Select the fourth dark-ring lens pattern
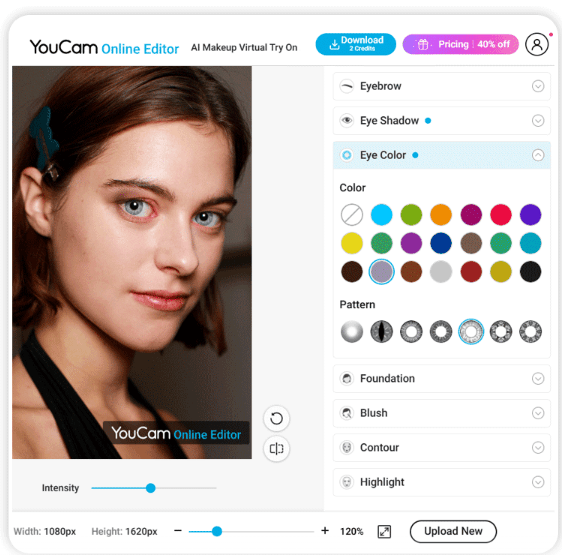This screenshot has width=562, height=555. [441, 331]
